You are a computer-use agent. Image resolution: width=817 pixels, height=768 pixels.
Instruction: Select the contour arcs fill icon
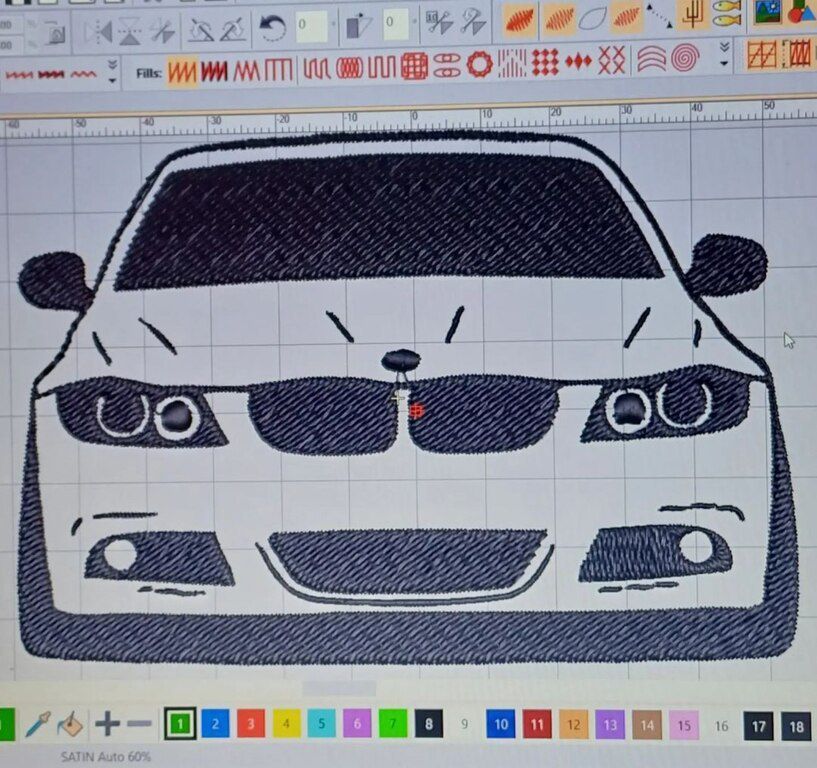point(651,59)
